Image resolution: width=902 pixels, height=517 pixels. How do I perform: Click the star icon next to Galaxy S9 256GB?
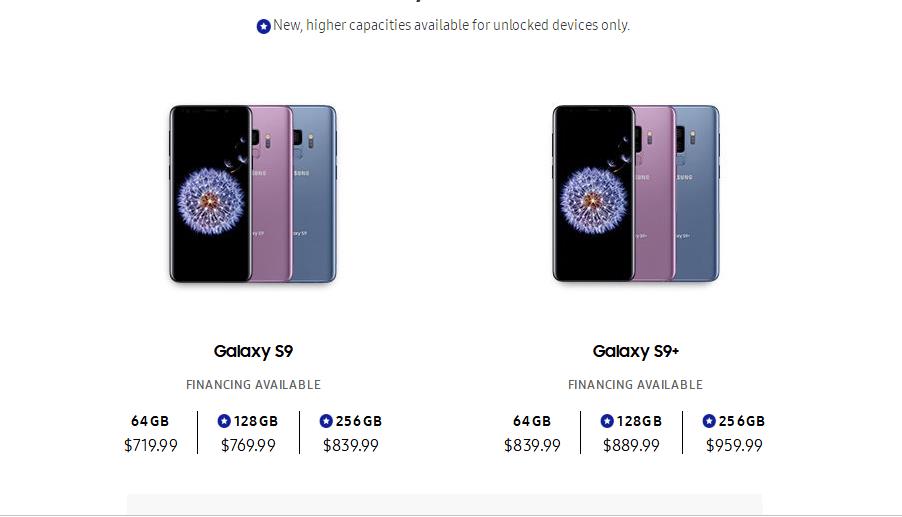326,421
